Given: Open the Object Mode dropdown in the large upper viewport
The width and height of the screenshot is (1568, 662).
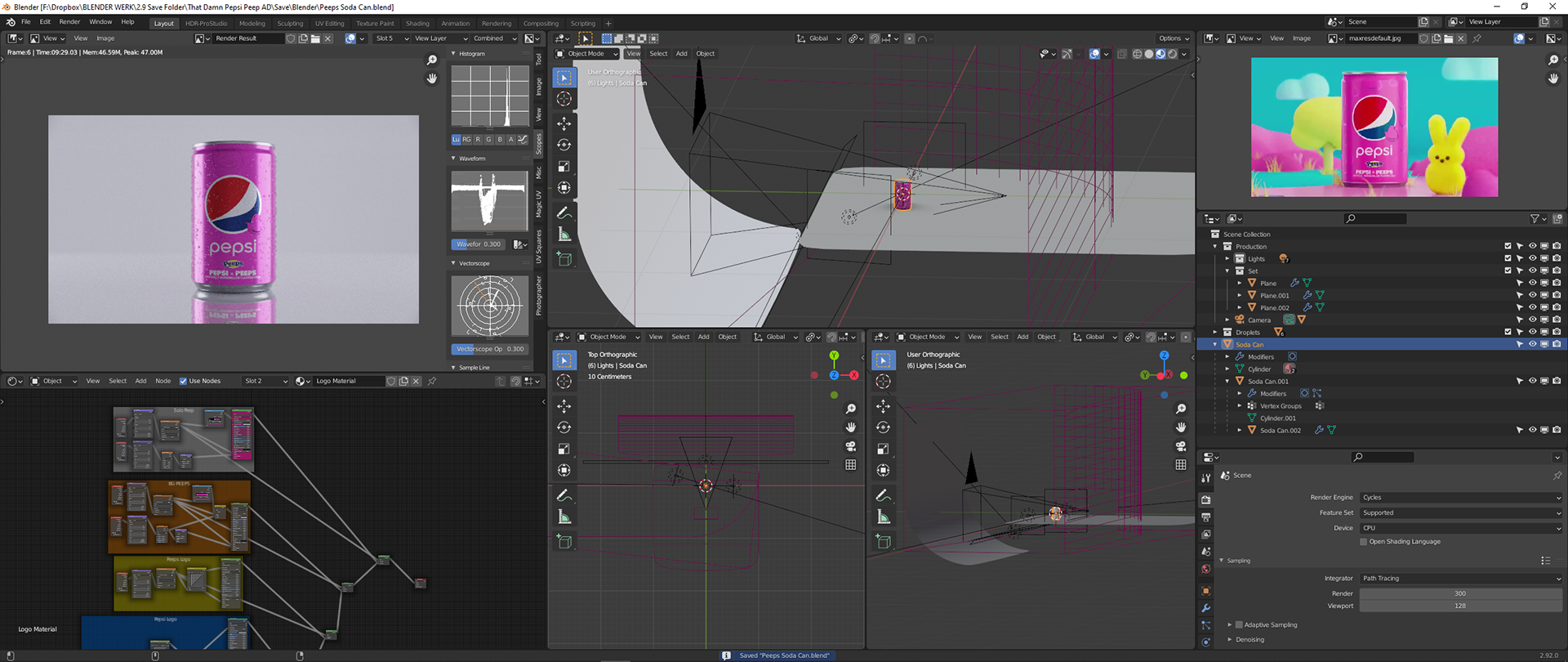Looking at the screenshot, I should click(586, 54).
